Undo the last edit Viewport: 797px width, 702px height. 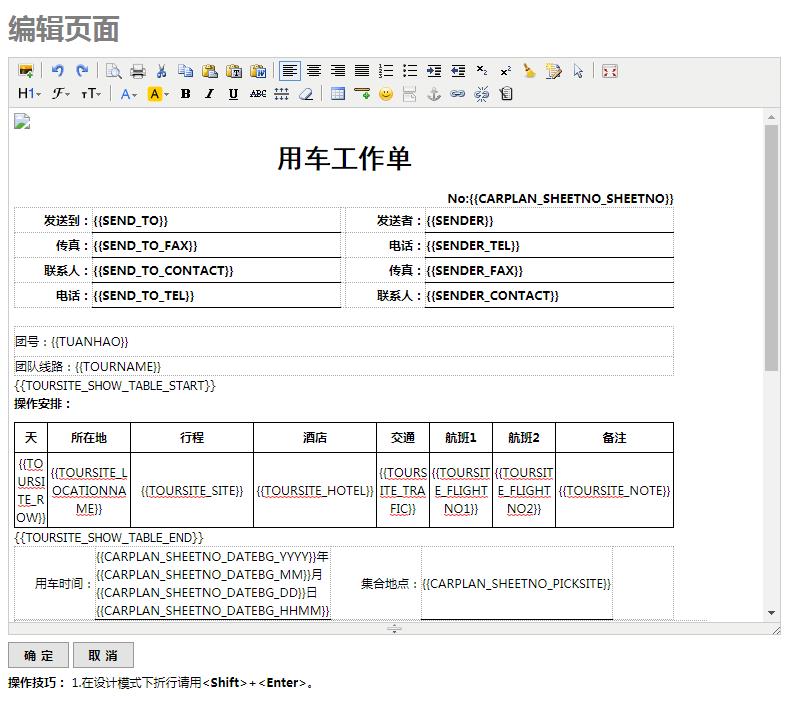pos(57,71)
